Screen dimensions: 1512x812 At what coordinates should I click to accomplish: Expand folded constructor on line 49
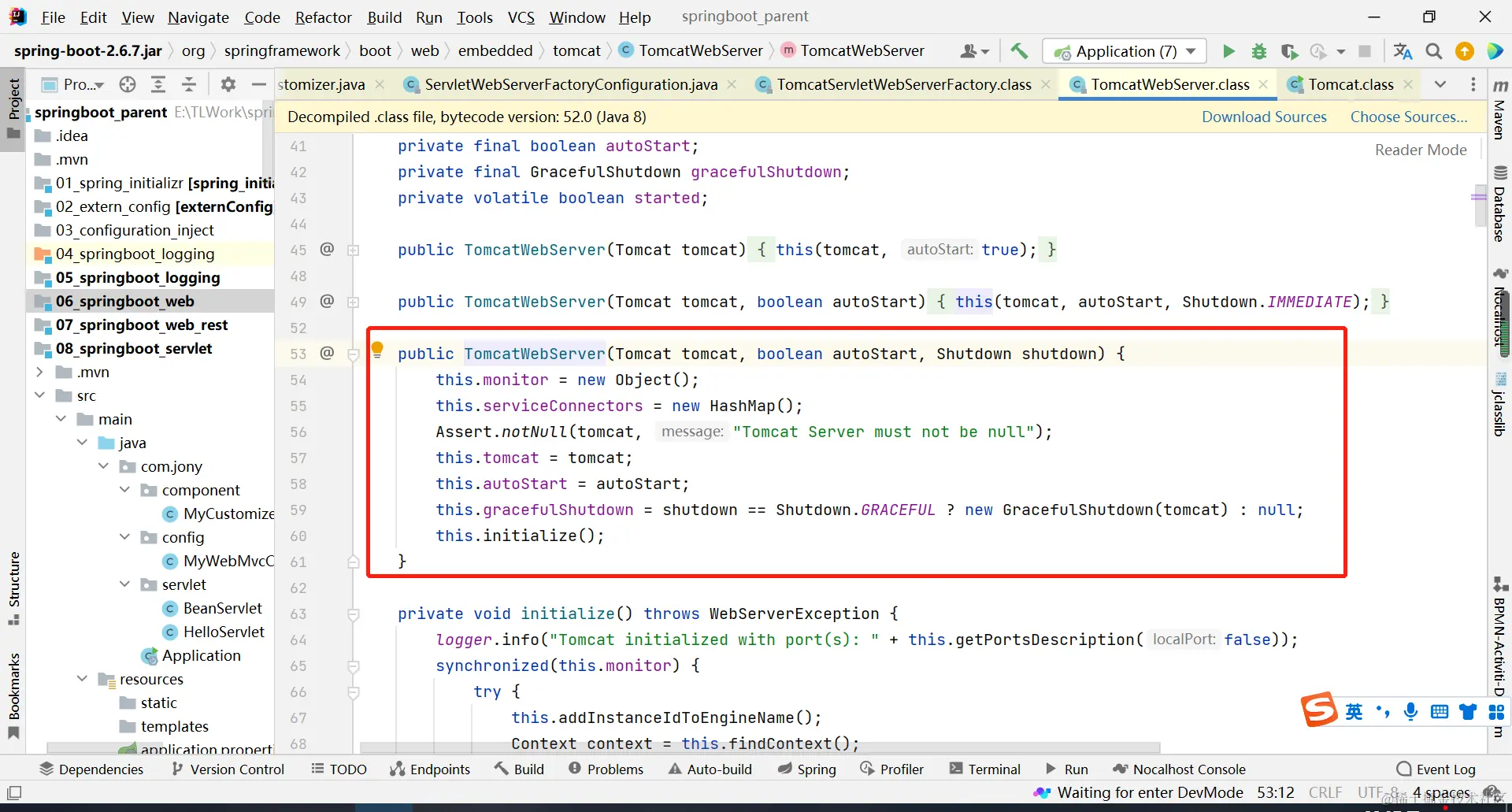pos(354,302)
